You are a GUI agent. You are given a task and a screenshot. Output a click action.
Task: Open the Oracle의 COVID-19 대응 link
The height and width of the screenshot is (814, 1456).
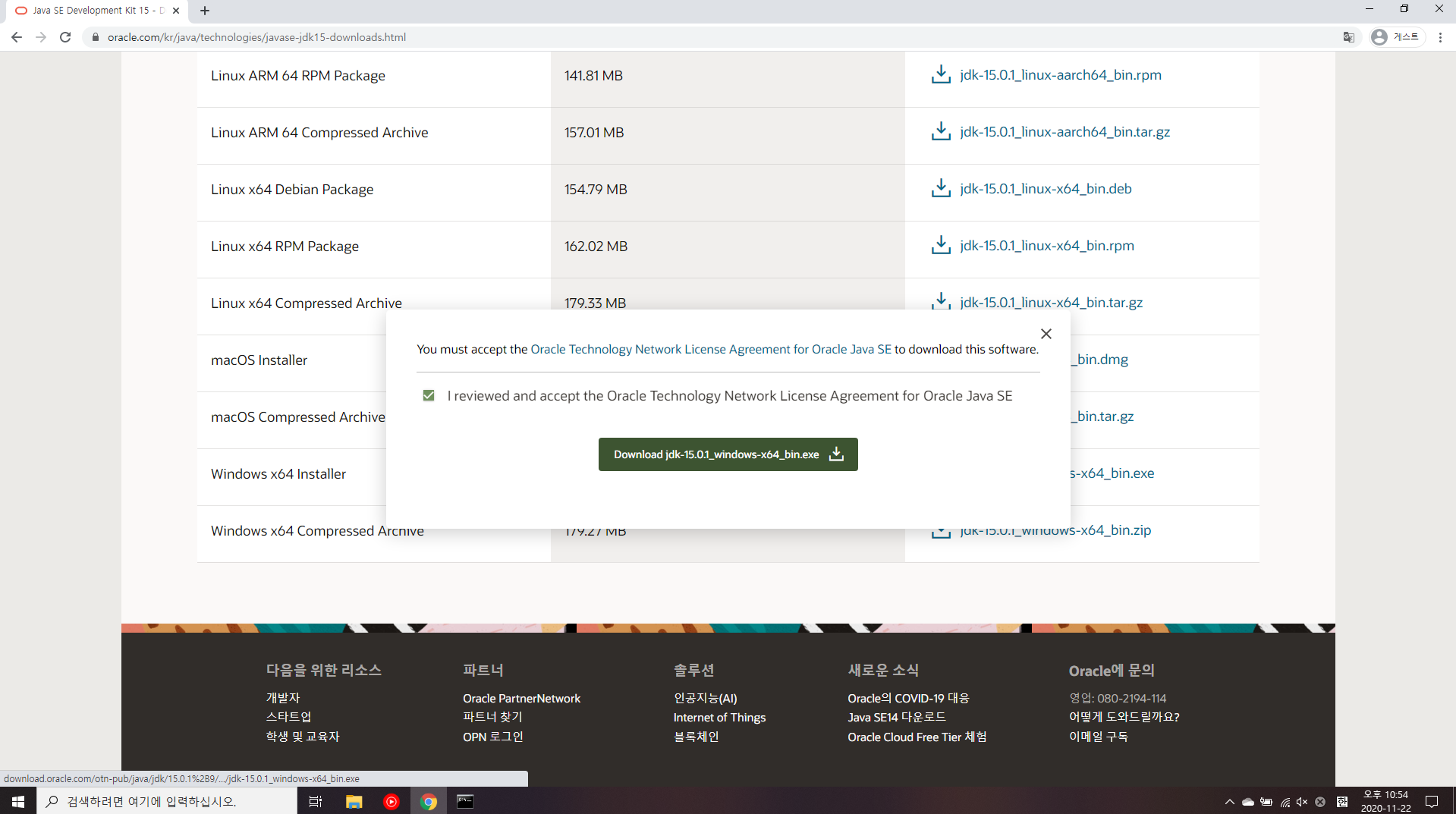909,698
